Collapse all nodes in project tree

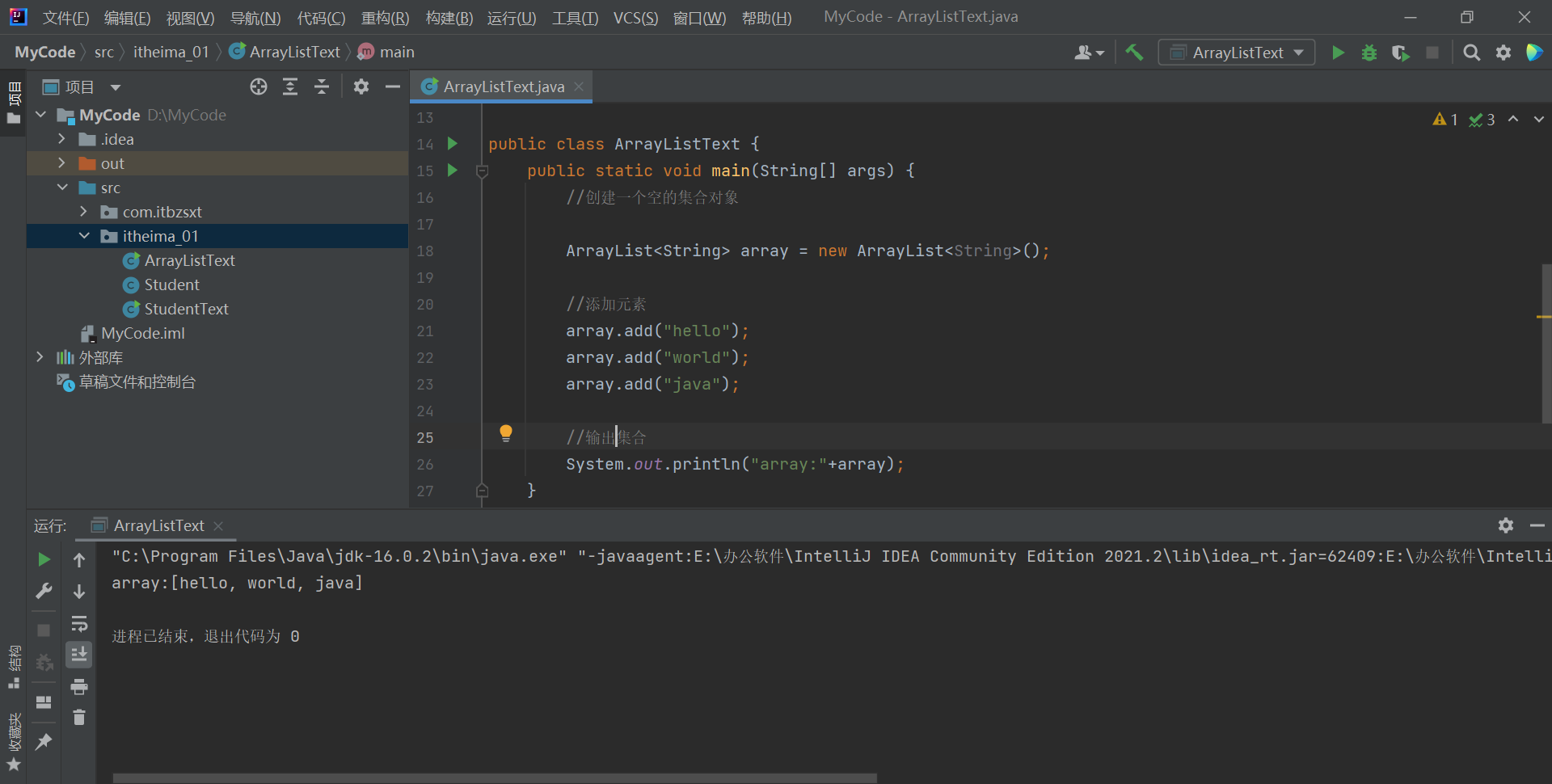[322, 86]
